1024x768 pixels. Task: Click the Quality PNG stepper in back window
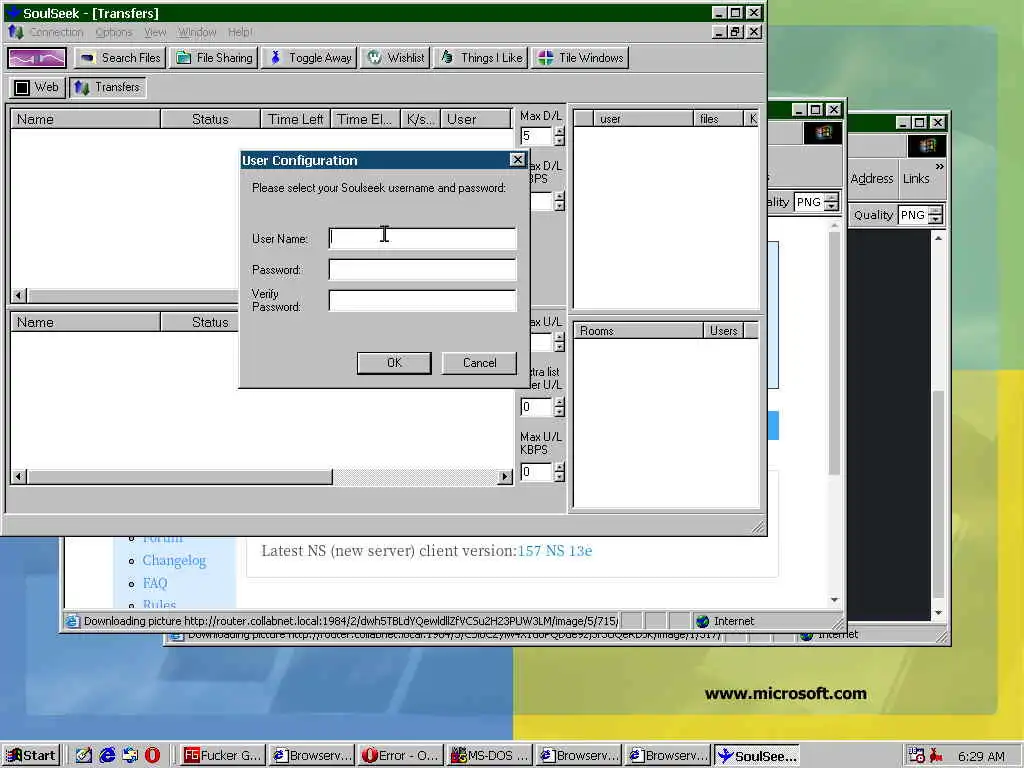coord(935,215)
